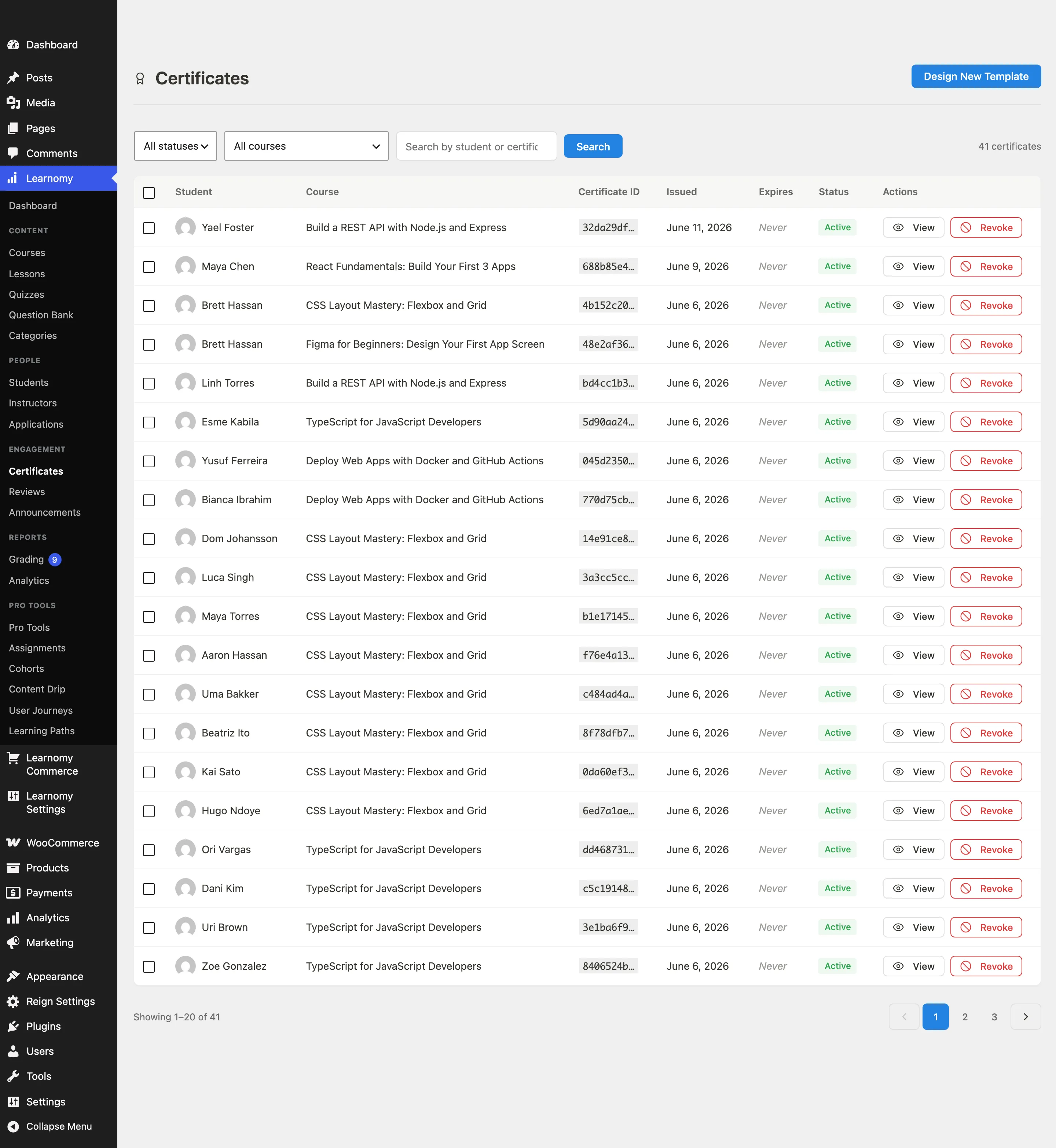Open the WordPress Dashboard icon

(13, 45)
